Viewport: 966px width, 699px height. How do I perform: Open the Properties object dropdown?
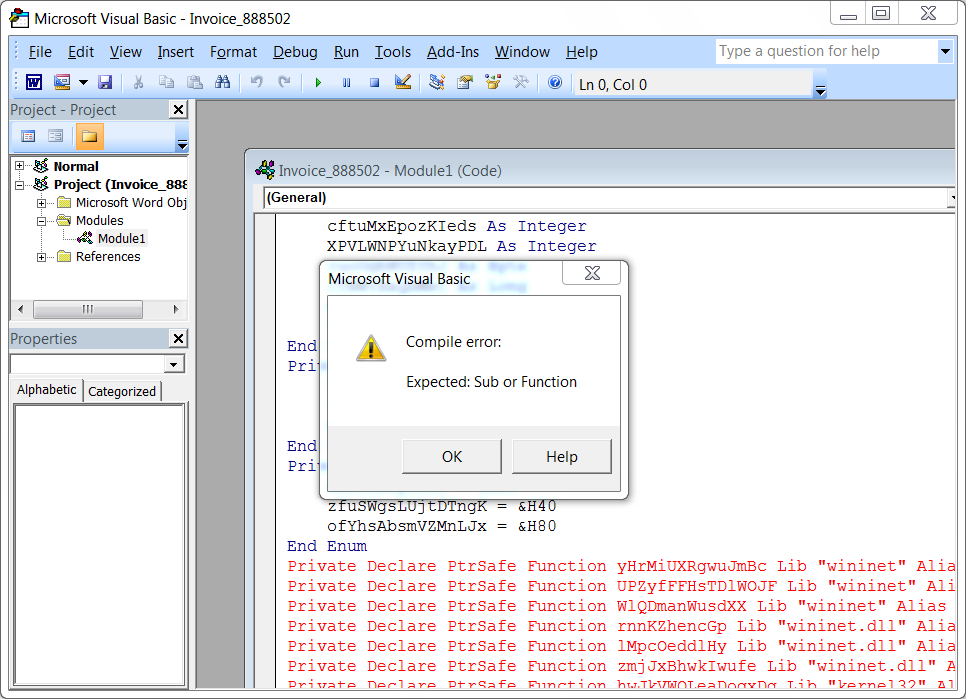click(174, 365)
